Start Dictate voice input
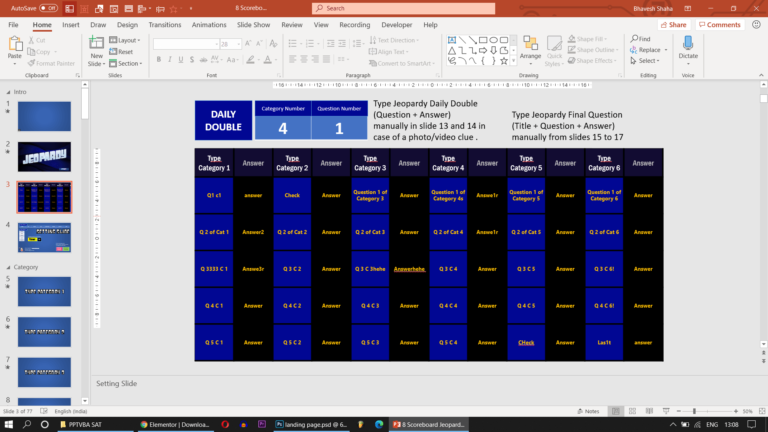This screenshot has height=432, width=768. click(688, 50)
